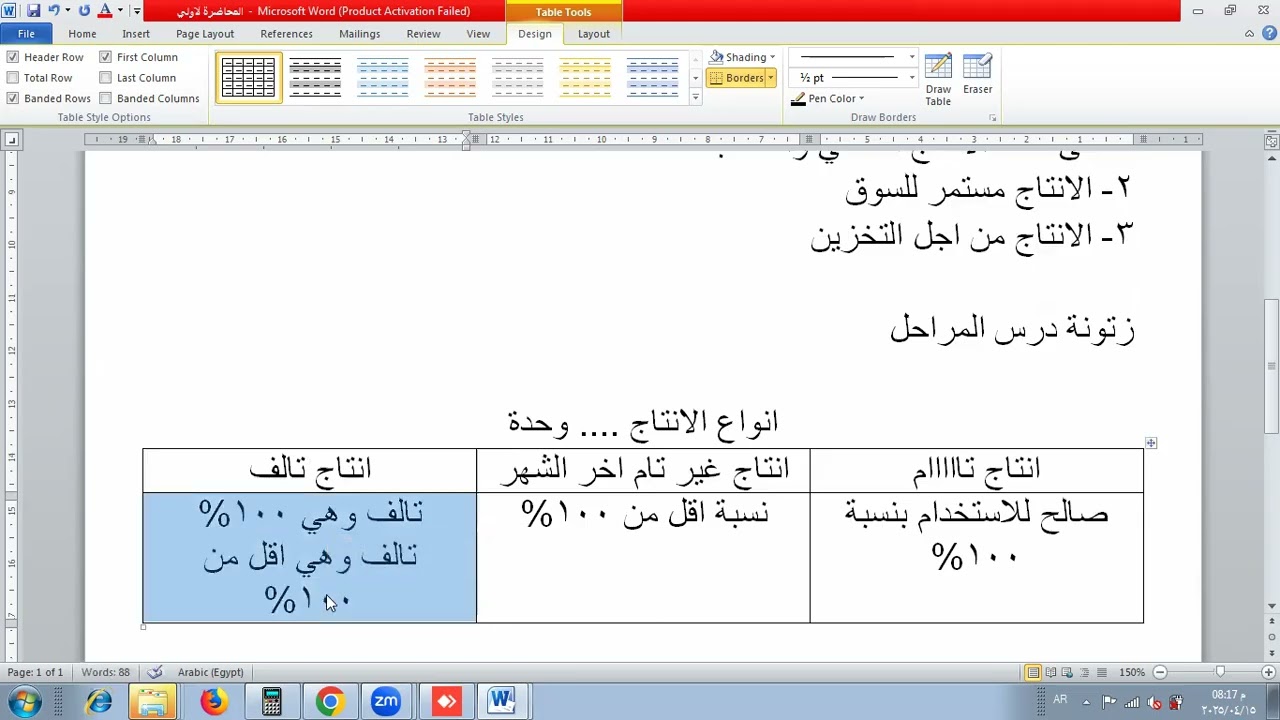Apply the black Light Shading table style

[x=315, y=77]
